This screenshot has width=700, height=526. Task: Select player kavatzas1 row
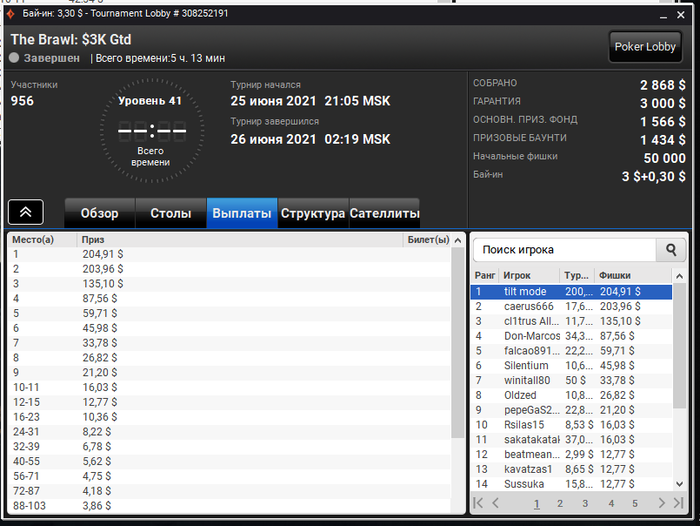[x=571, y=469]
